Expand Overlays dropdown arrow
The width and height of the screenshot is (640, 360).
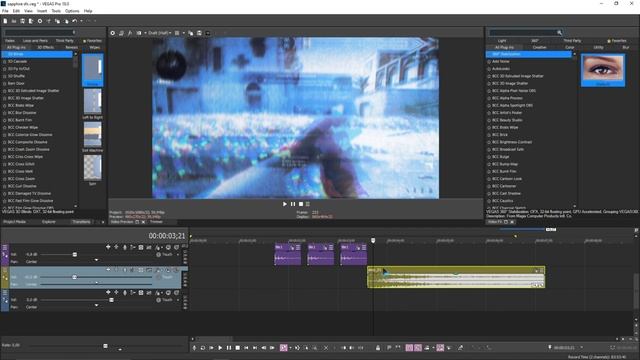(184, 33)
